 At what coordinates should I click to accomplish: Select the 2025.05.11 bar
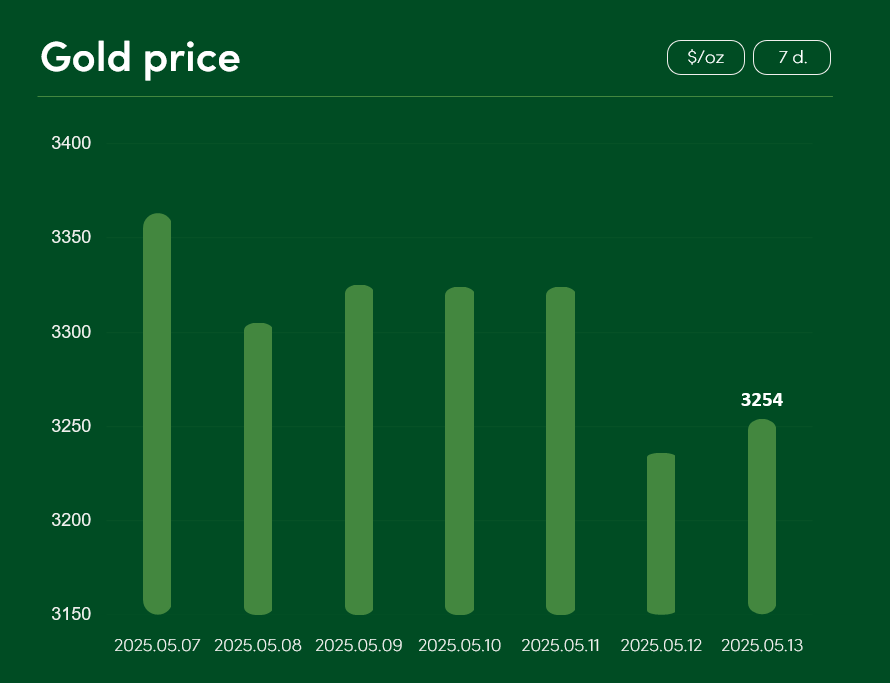pyautogui.click(x=561, y=451)
